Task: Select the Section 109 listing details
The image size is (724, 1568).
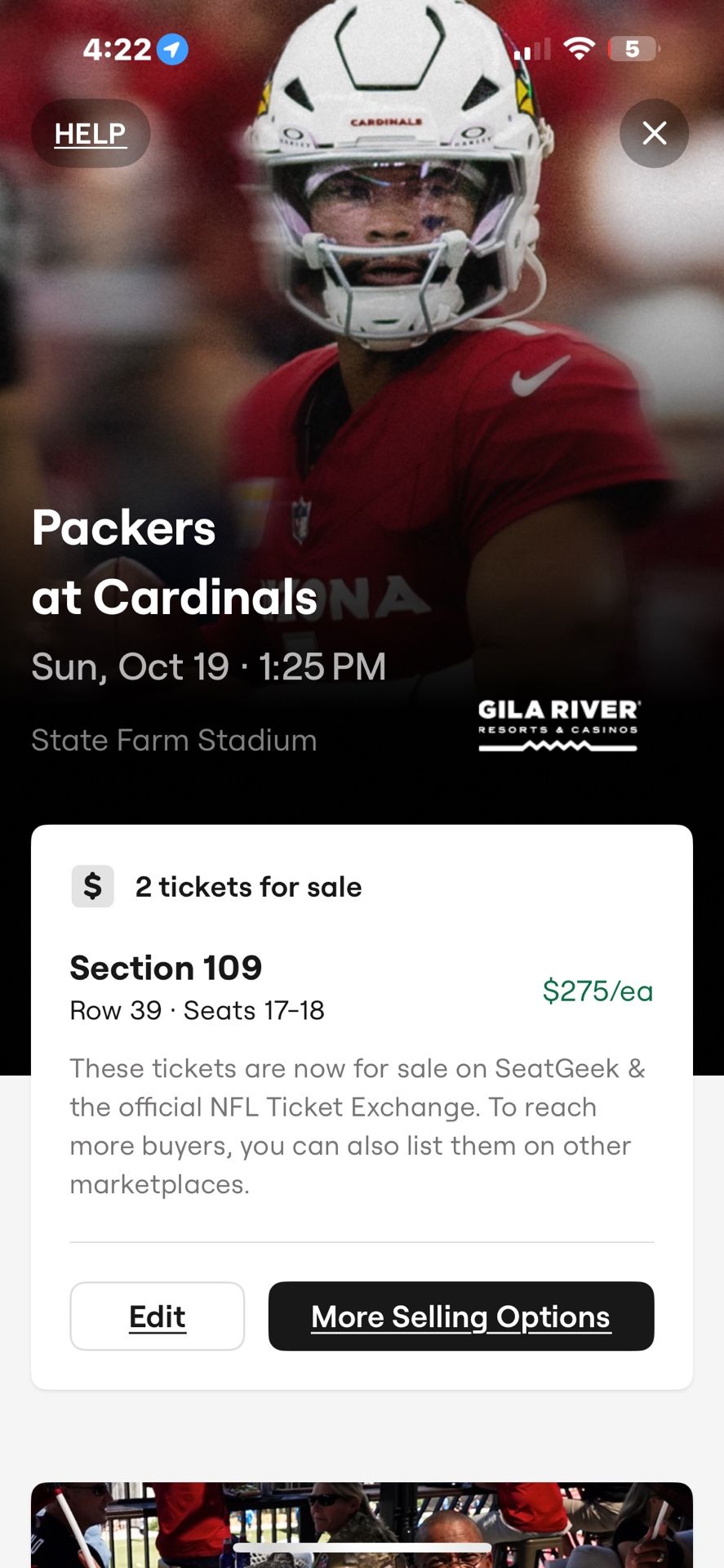Action: tap(166, 967)
